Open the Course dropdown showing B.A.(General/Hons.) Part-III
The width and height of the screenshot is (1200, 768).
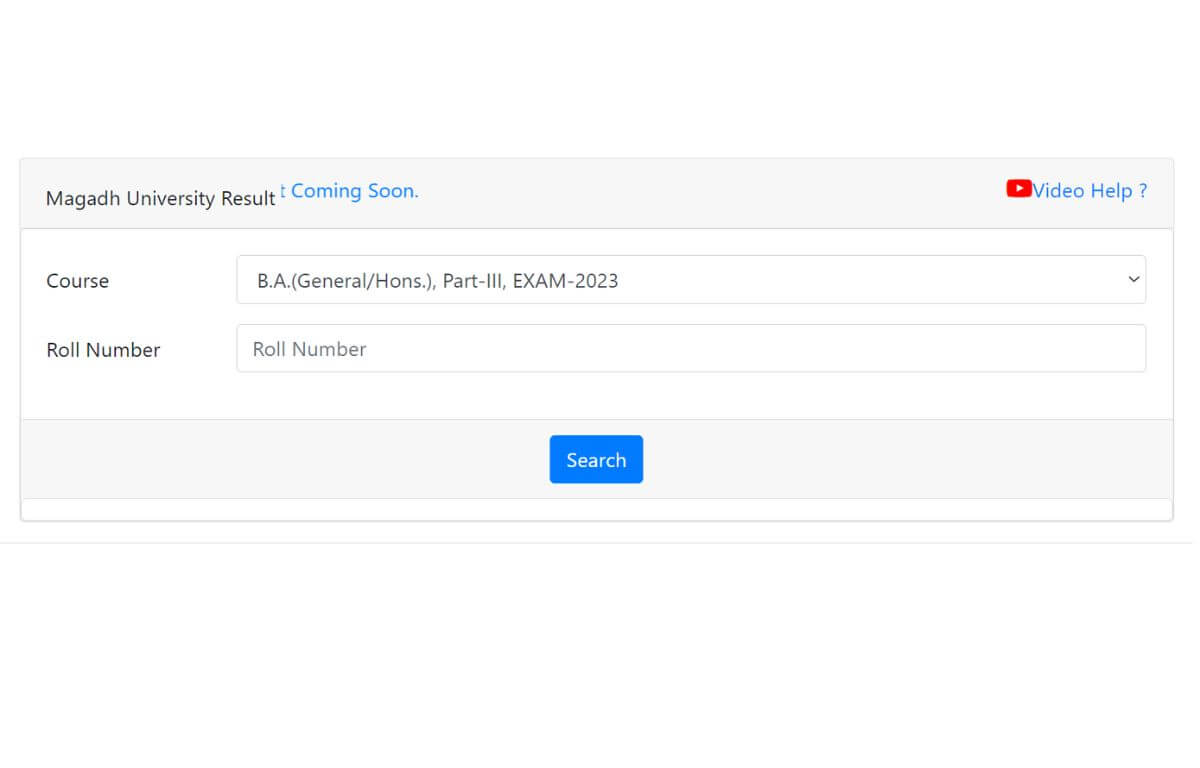coord(691,280)
